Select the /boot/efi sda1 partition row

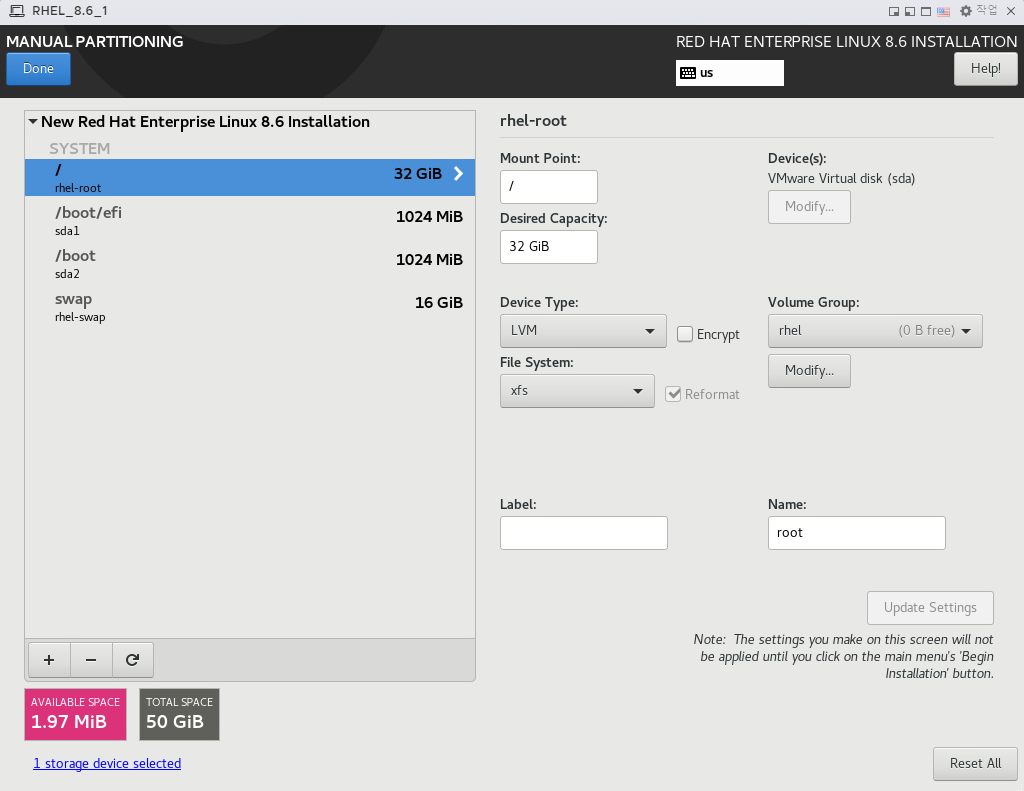click(249, 220)
